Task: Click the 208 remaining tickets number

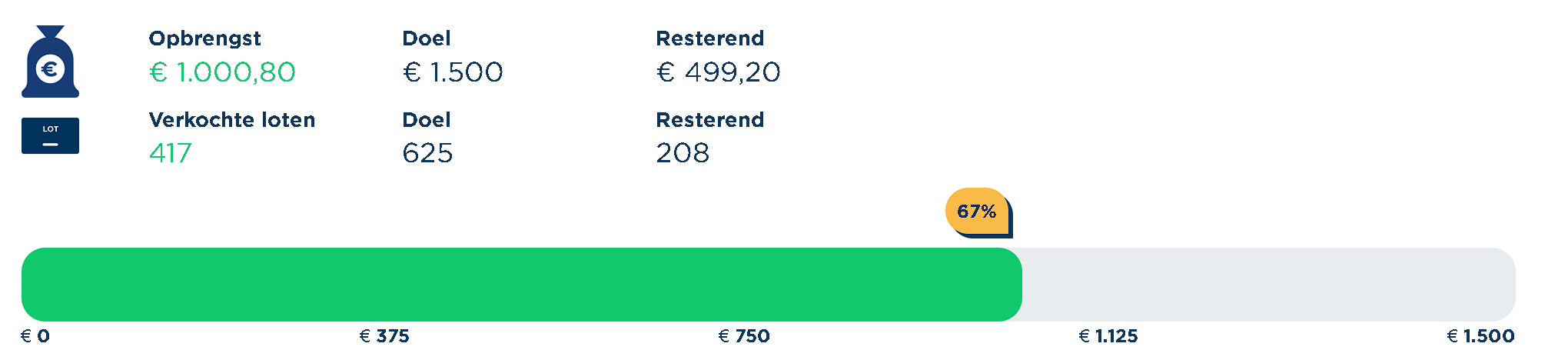Action: pyautogui.click(x=683, y=153)
